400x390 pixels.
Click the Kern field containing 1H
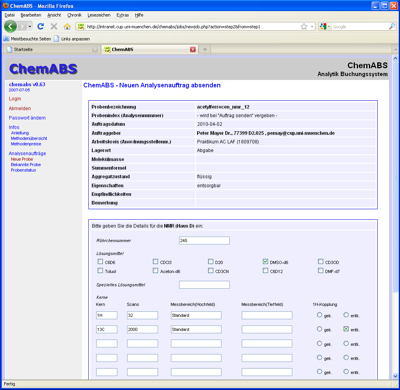pos(107,315)
